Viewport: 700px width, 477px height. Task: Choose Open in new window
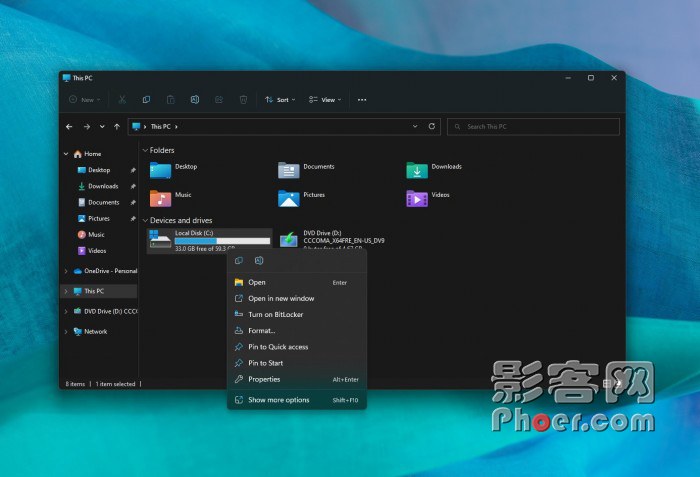297,298
